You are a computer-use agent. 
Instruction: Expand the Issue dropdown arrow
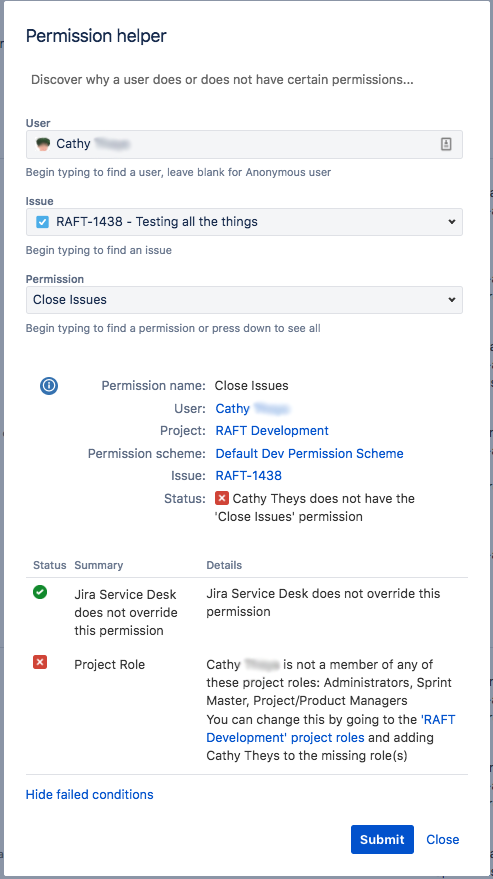pyautogui.click(x=451, y=222)
